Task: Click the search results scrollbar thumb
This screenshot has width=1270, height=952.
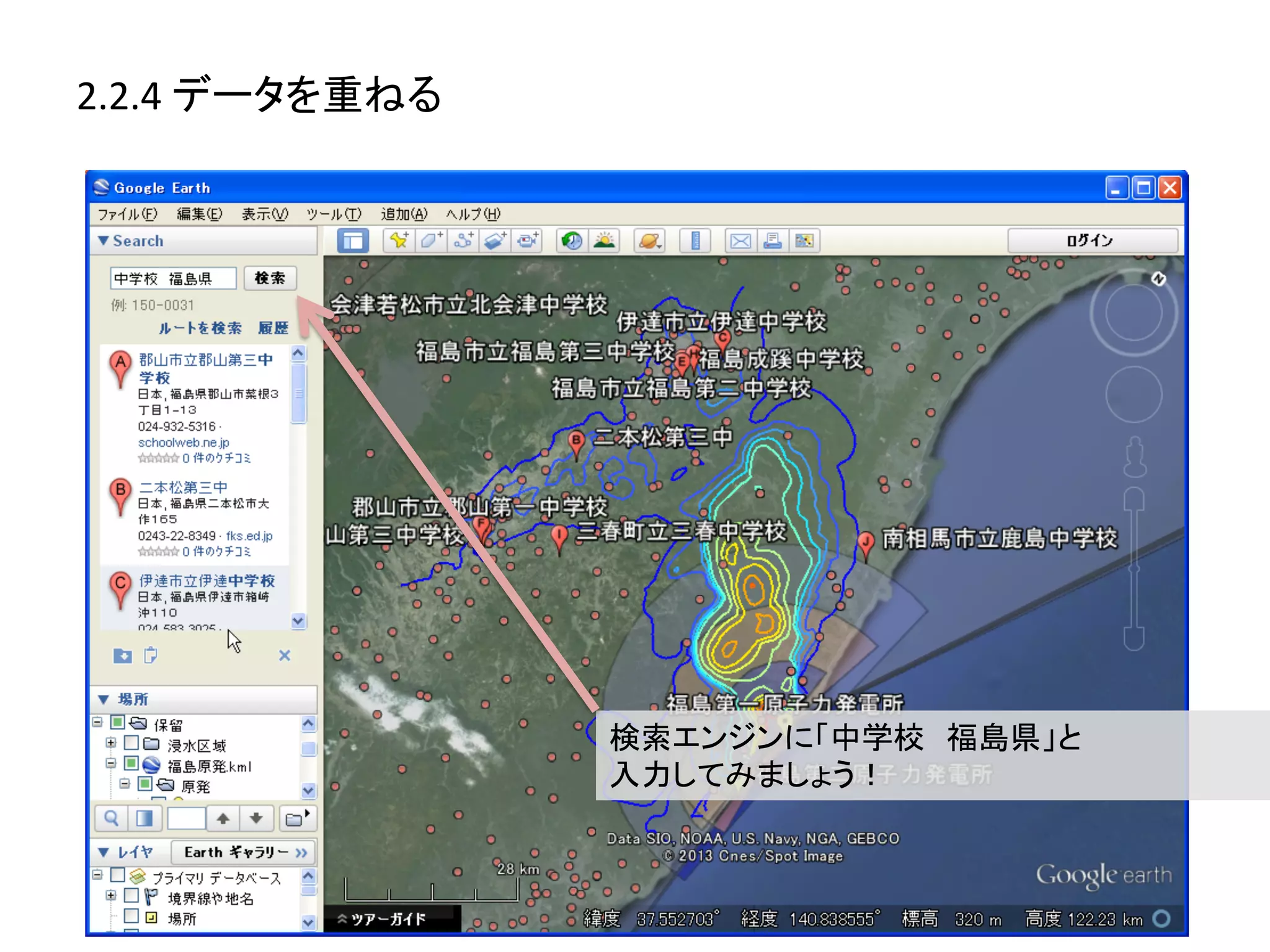Action: (298, 394)
